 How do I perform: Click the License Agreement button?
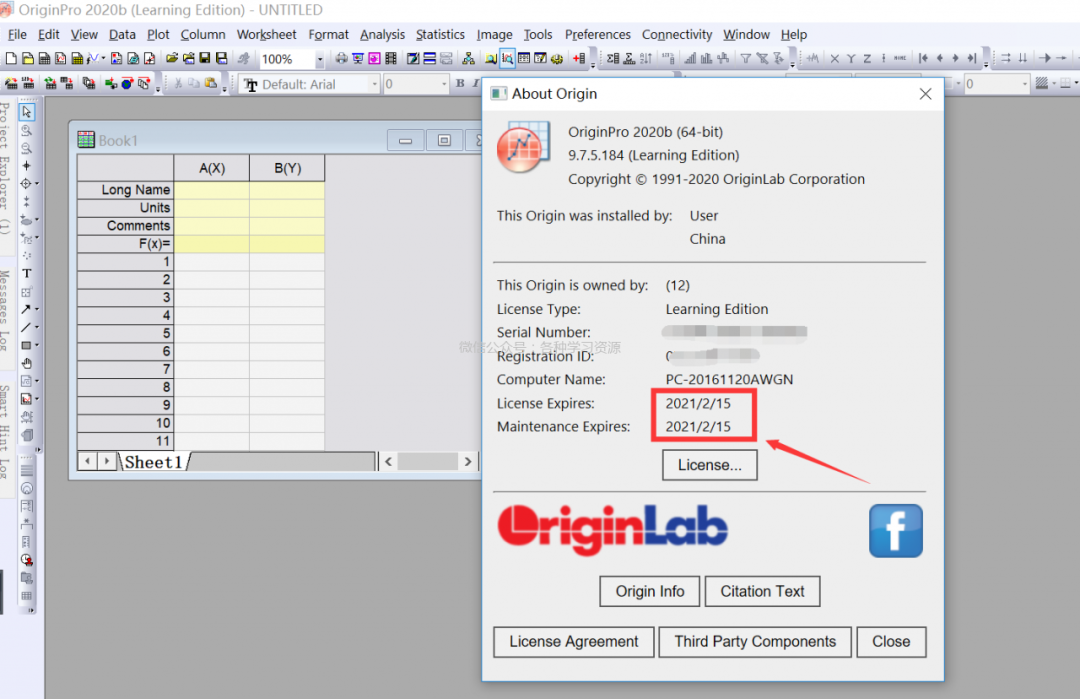coord(574,642)
